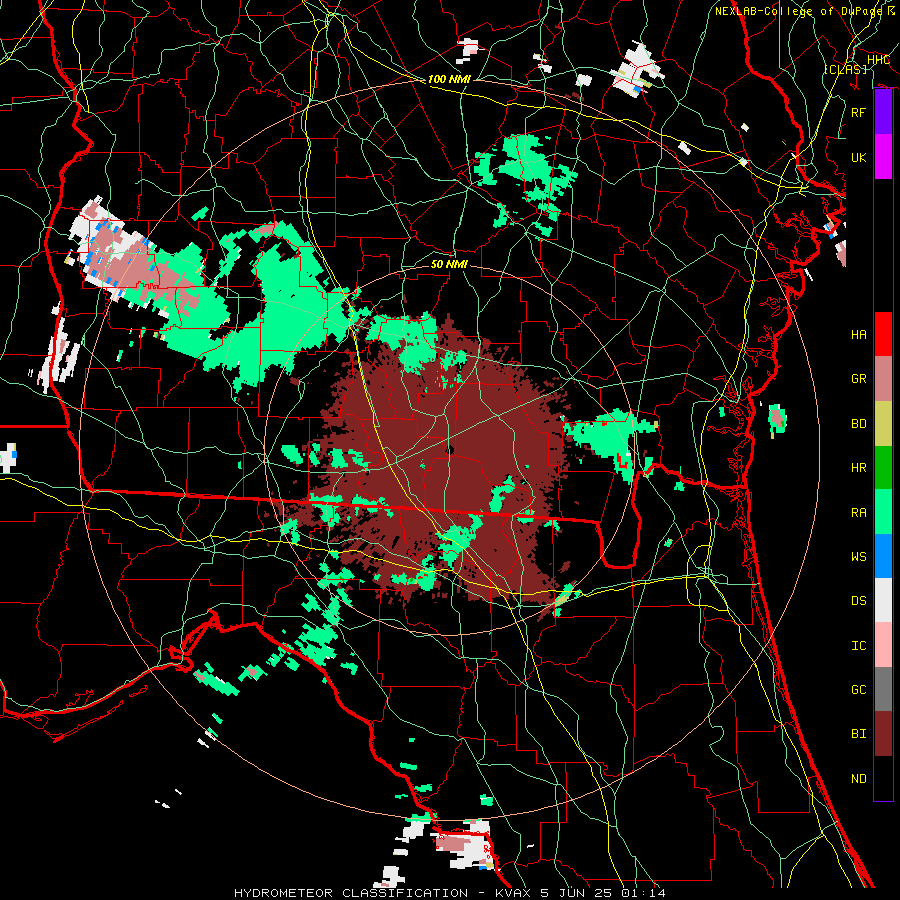The height and width of the screenshot is (900, 900).
Task: Click the RF legend label
Action: (x=859, y=112)
